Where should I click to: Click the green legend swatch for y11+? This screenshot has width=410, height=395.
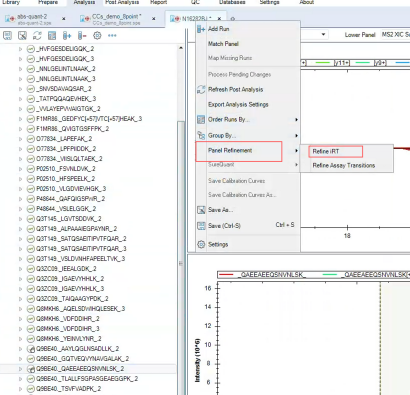pyautogui.click(x=322, y=63)
